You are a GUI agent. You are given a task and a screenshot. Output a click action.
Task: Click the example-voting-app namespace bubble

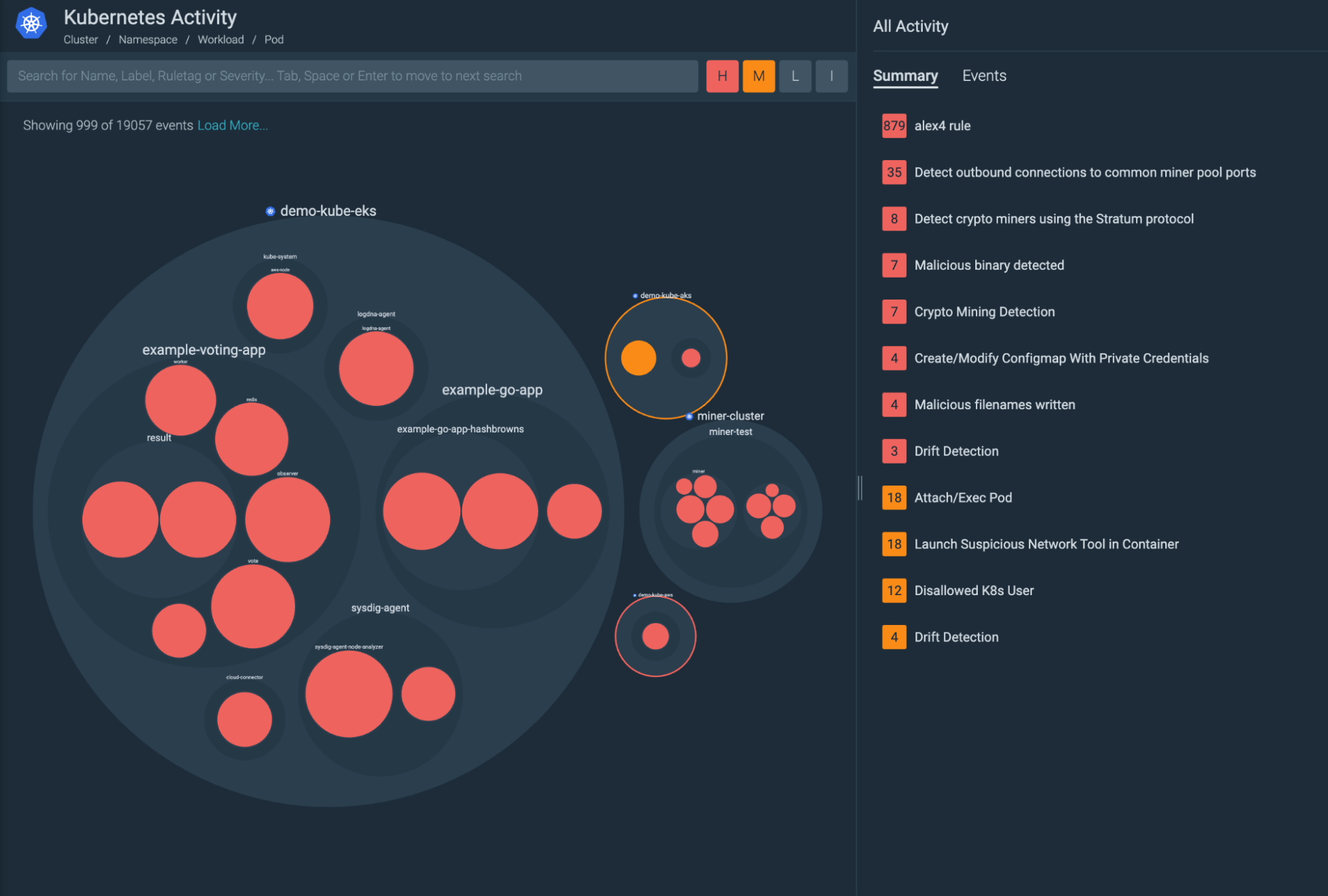(203, 349)
